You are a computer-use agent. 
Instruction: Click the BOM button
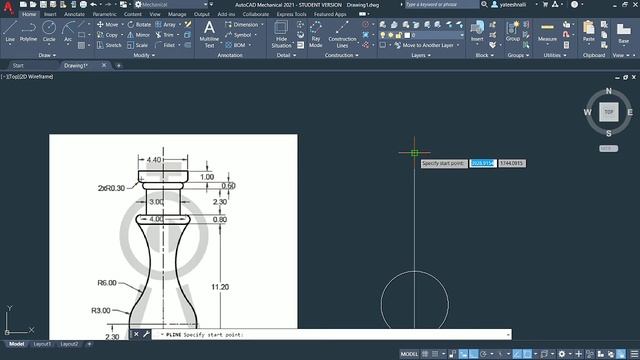click(235, 45)
